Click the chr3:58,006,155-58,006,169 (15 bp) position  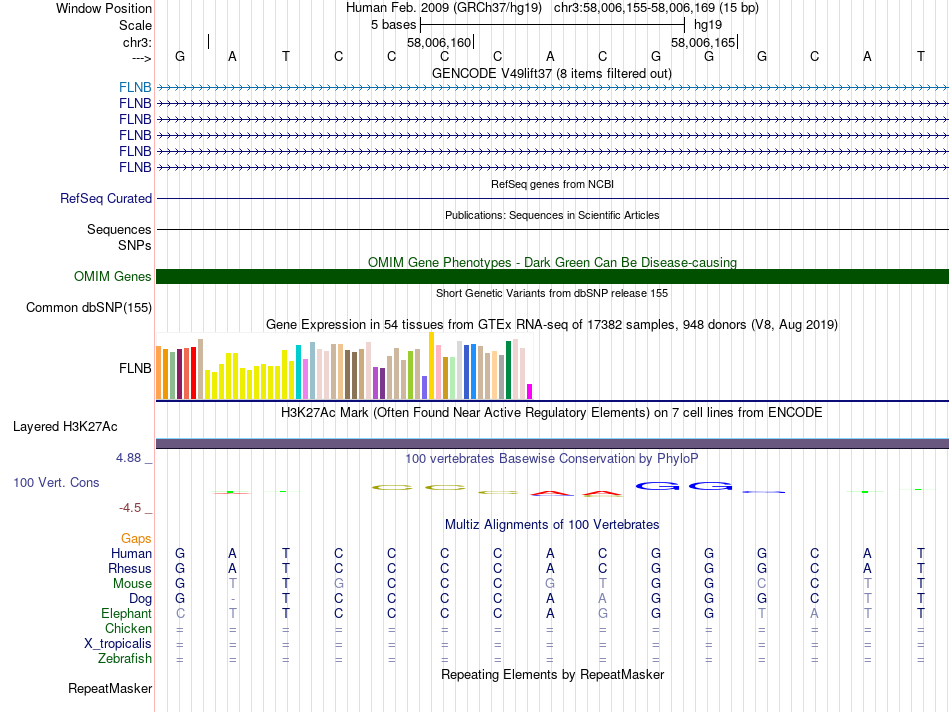(x=656, y=8)
